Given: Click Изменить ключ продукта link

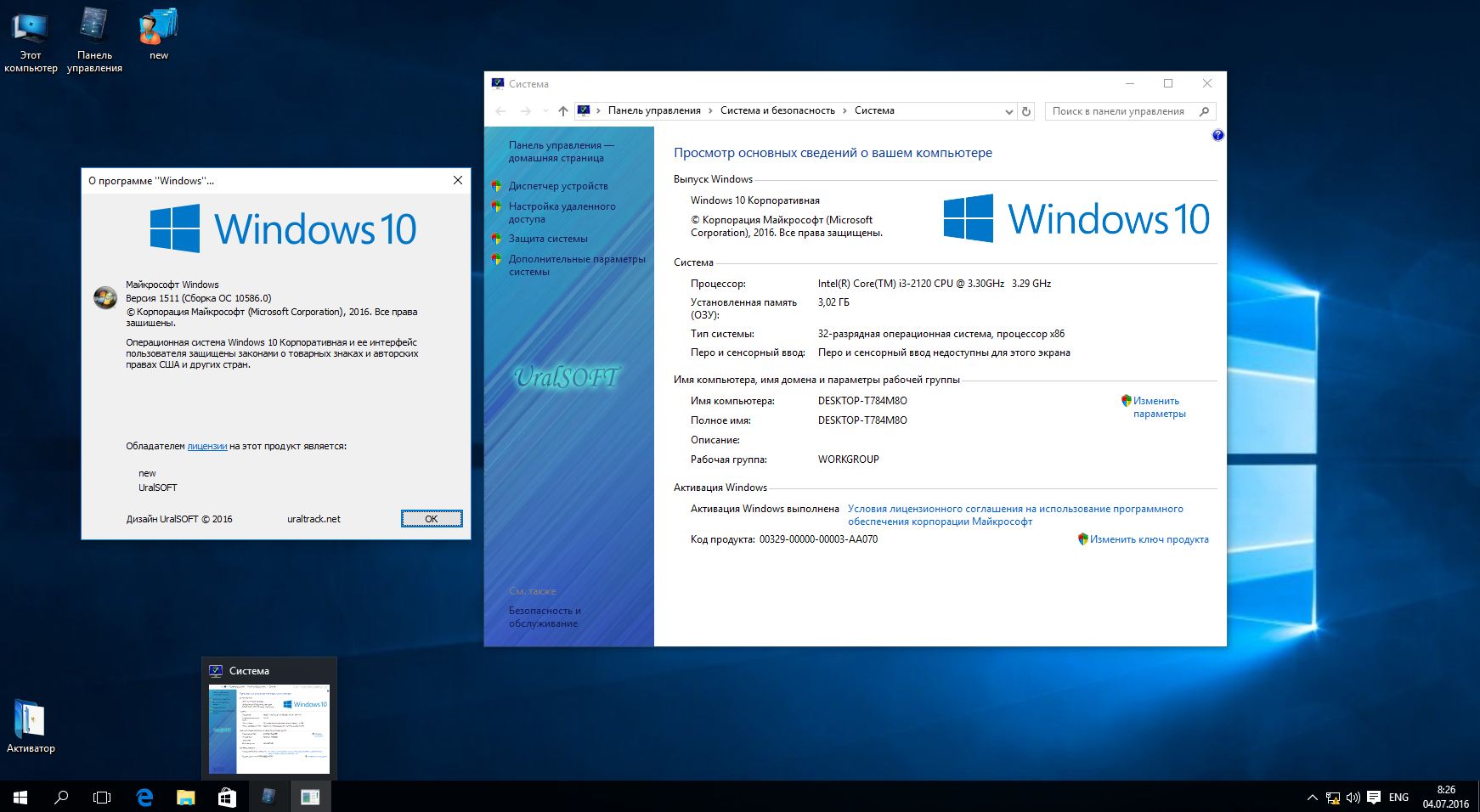Looking at the screenshot, I should pos(1149,539).
